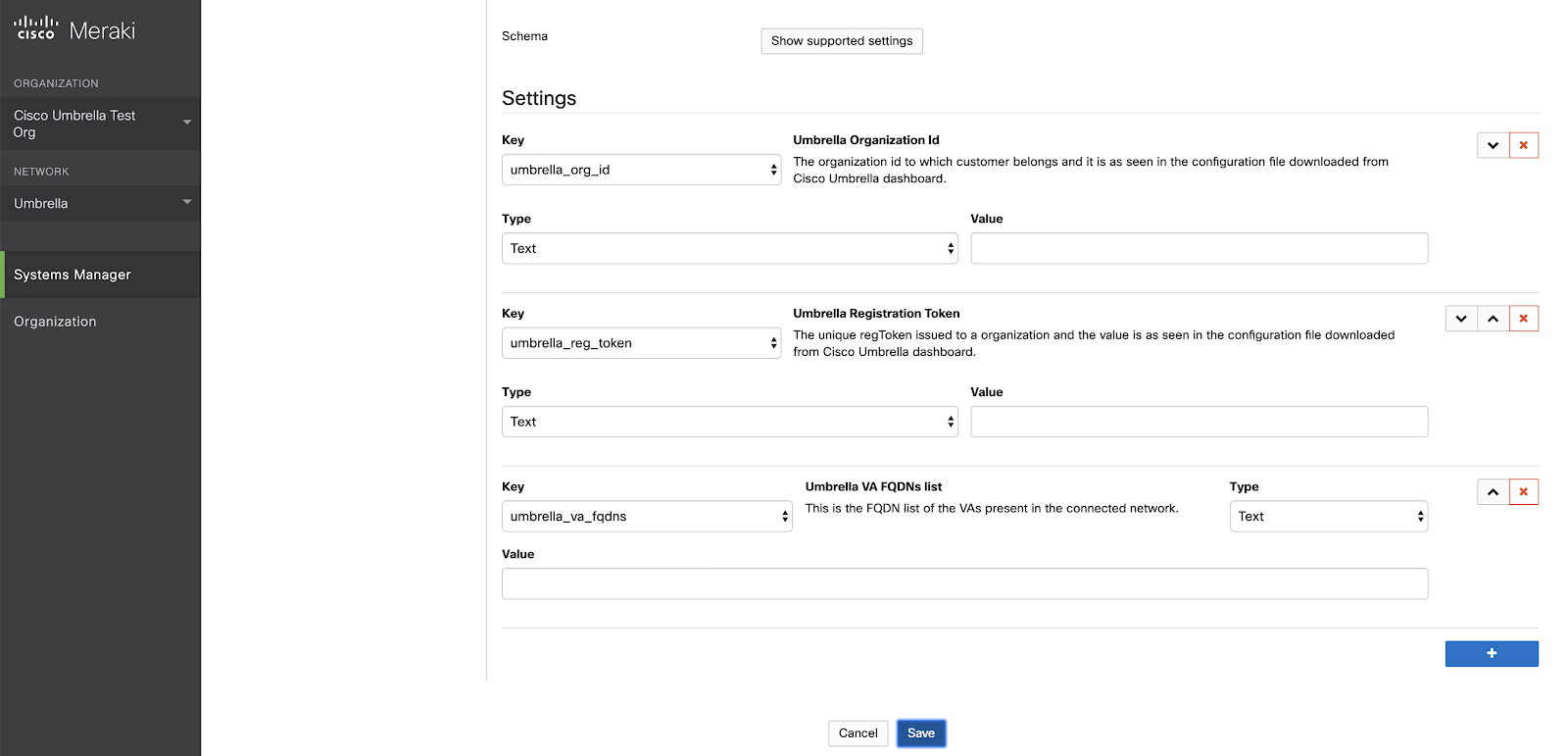This screenshot has height=756, width=1568.
Task: Open the umbrella_reg_token key dropdown
Action: 641,343
